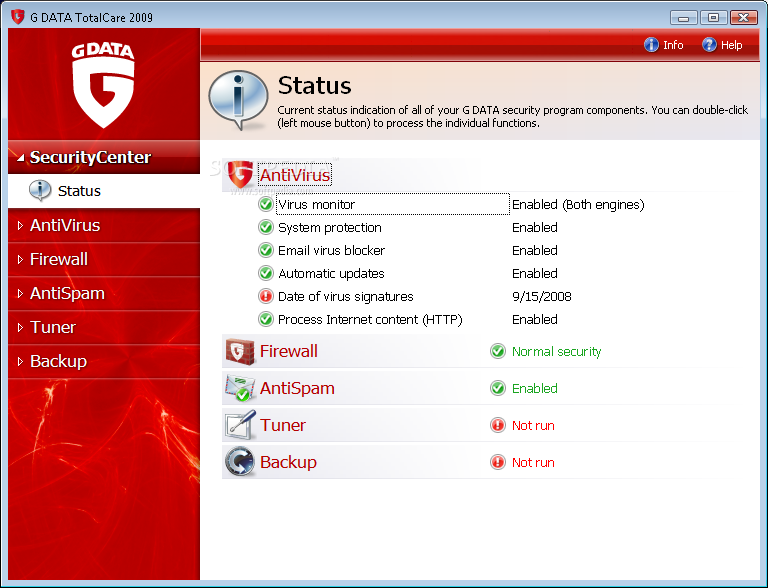Expand the Tuner sidebar arrow
This screenshot has width=768, height=588.
(20, 327)
